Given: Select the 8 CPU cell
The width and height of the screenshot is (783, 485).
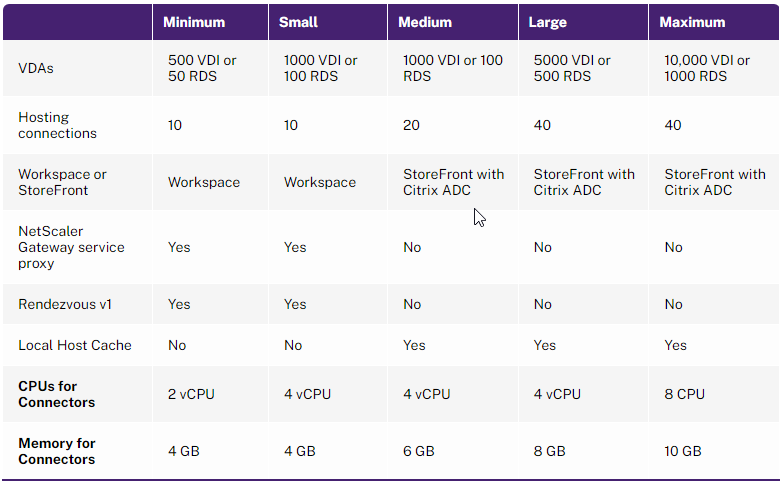Looking at the screenshot, I should coord(684,394).
